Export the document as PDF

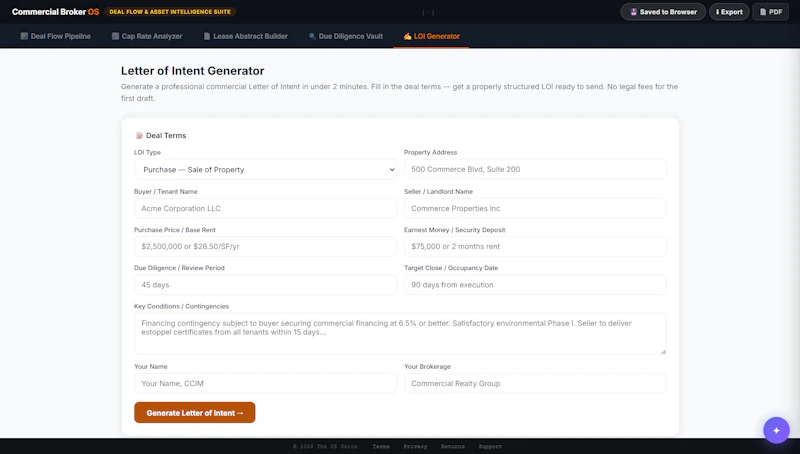click(x=770, y=12)
